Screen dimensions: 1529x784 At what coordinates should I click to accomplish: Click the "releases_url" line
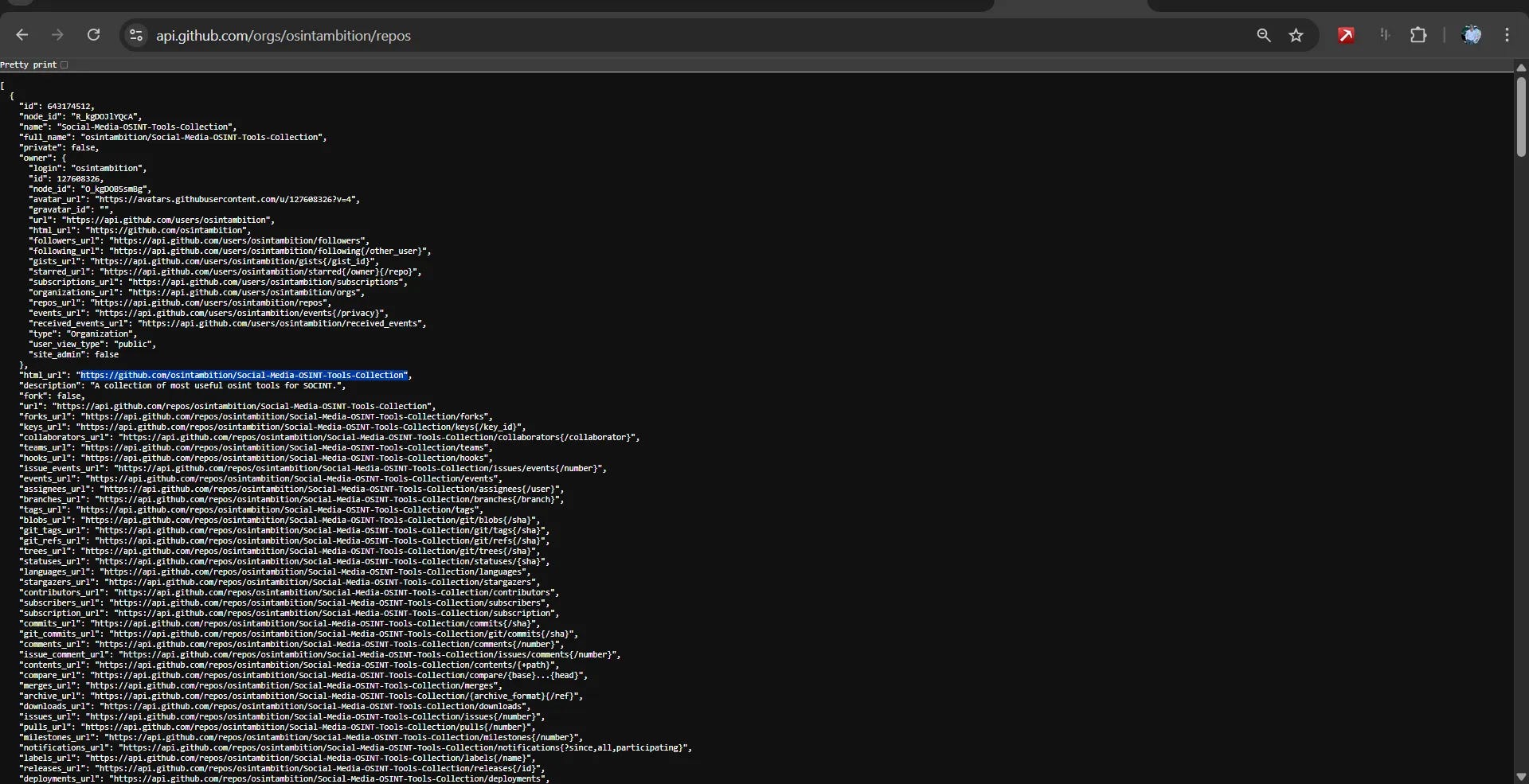pyautogui.click(x=282, y=768)
